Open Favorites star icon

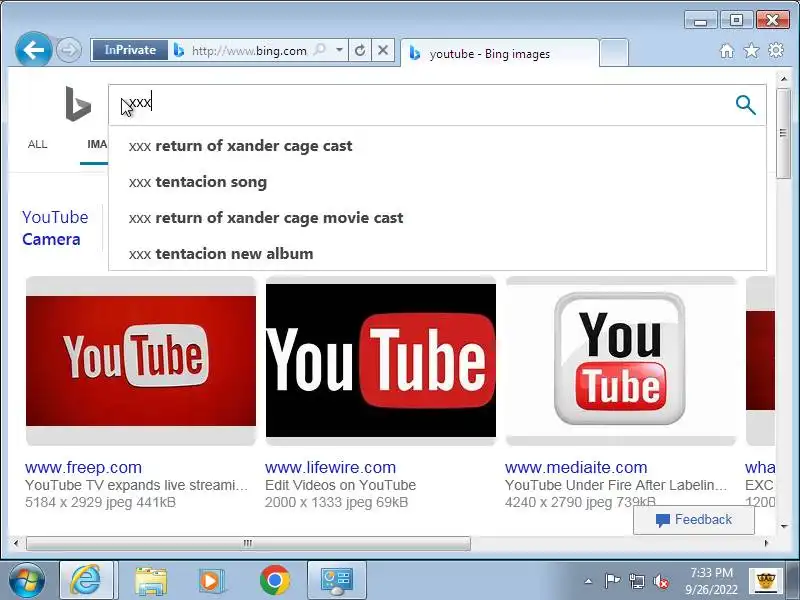point(751,51)
